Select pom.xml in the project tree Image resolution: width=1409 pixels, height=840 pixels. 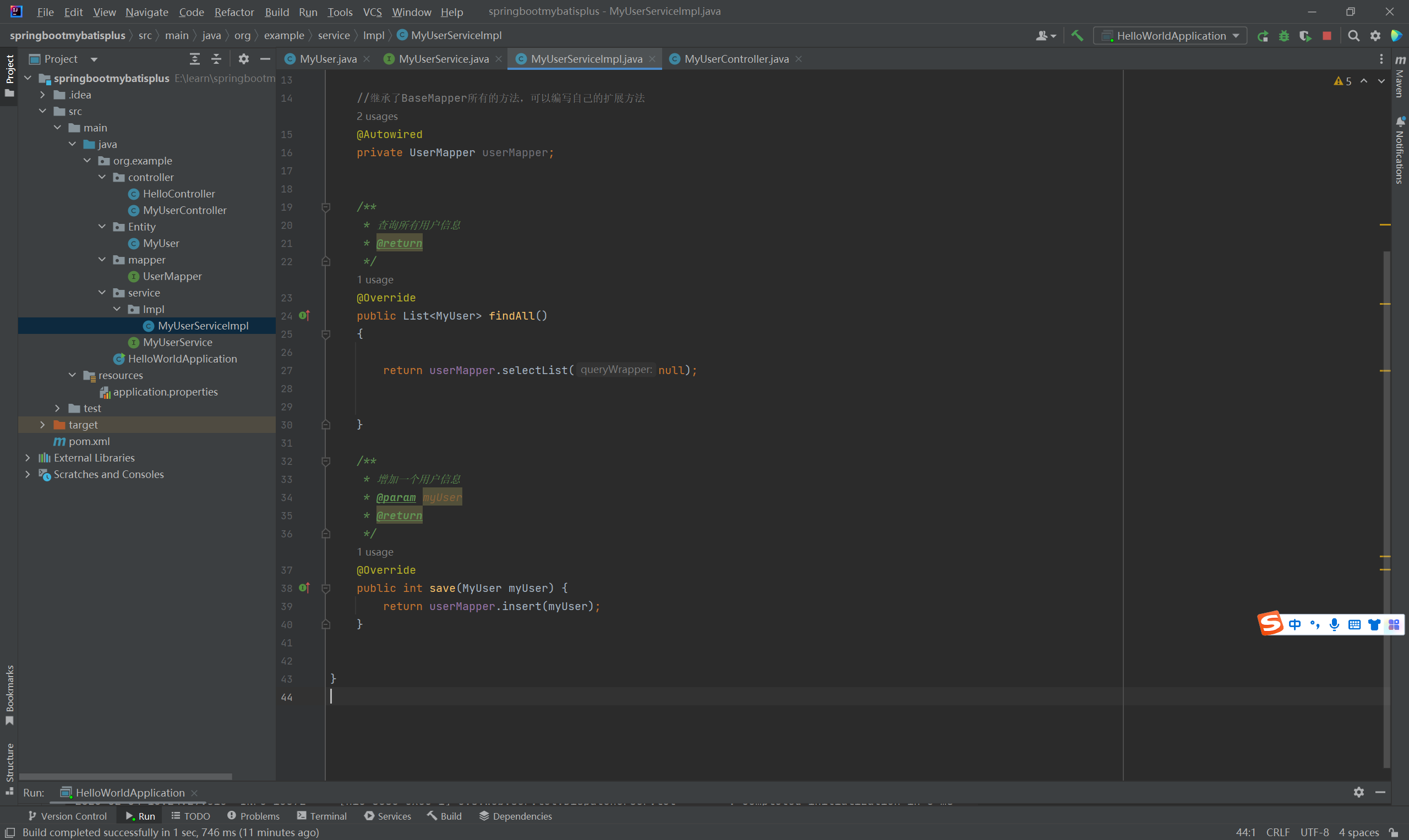[x=89, y=441]
